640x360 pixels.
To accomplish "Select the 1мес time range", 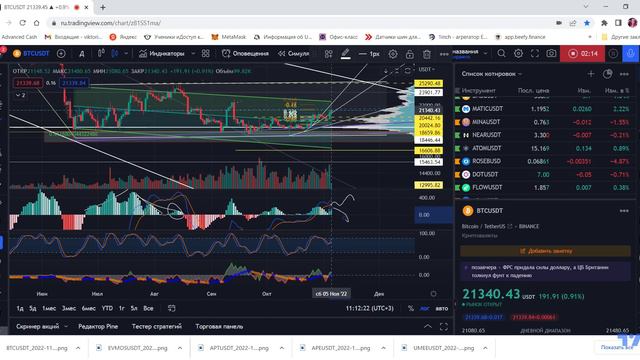I will [x=49, y=308].
